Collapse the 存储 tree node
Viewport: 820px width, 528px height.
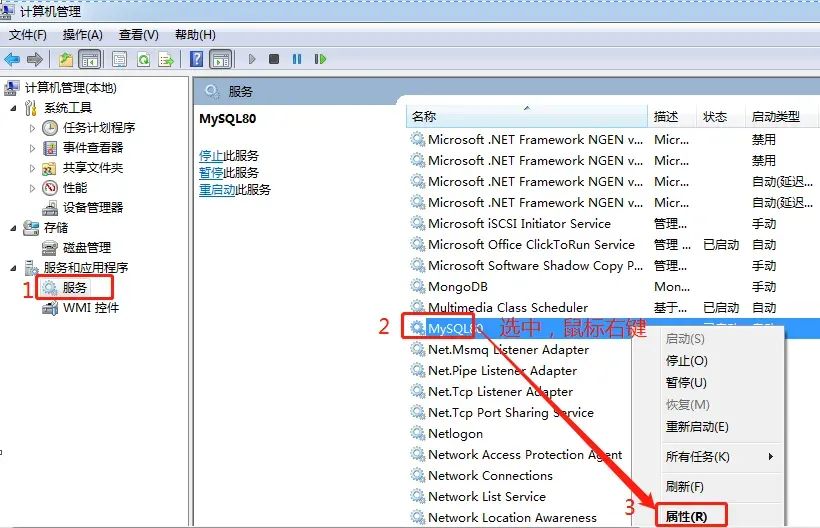(13, 228)
